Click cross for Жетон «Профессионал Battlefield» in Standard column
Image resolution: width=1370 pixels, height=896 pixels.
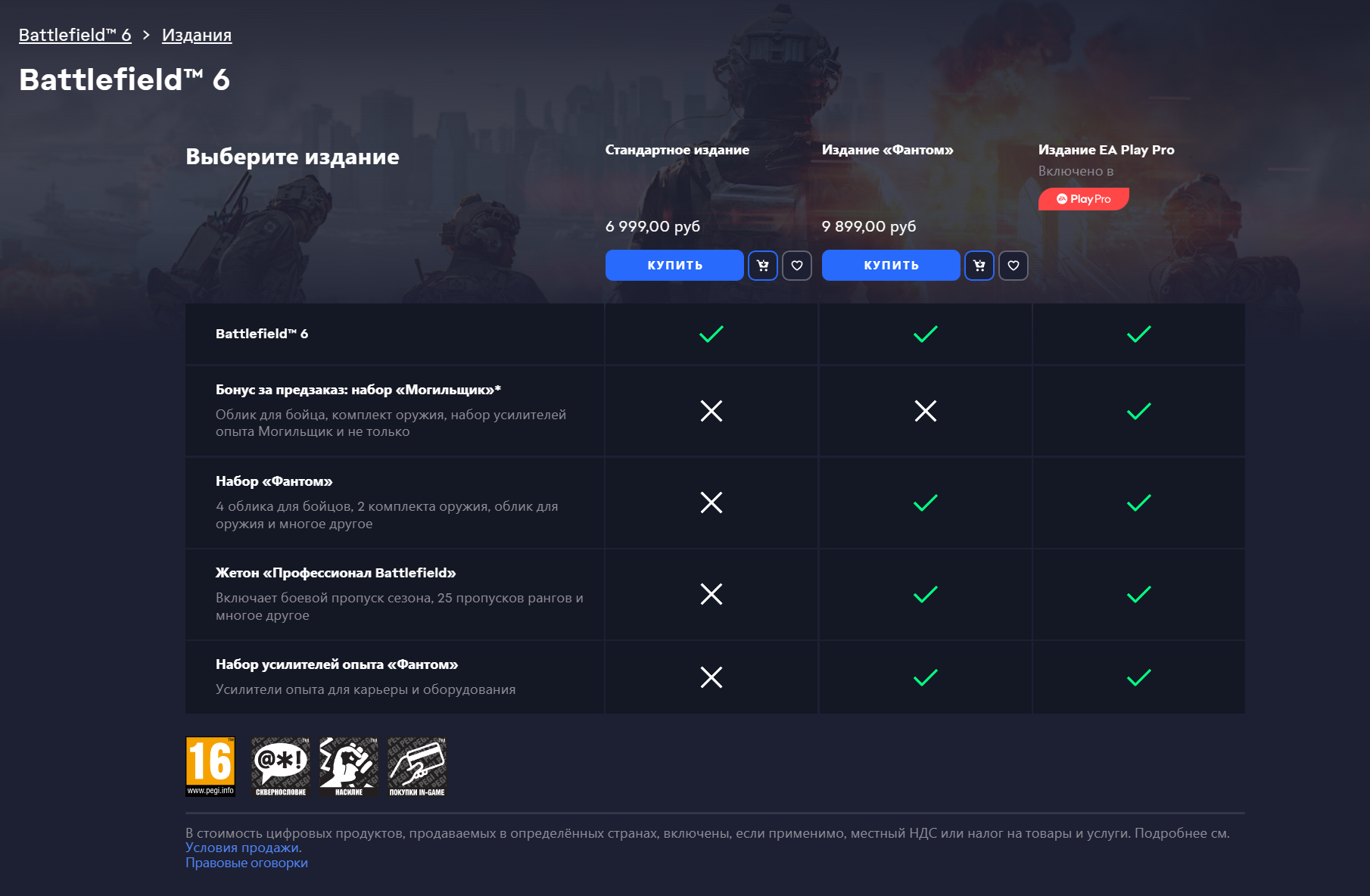pyautogui.click(x=711, y=594)
